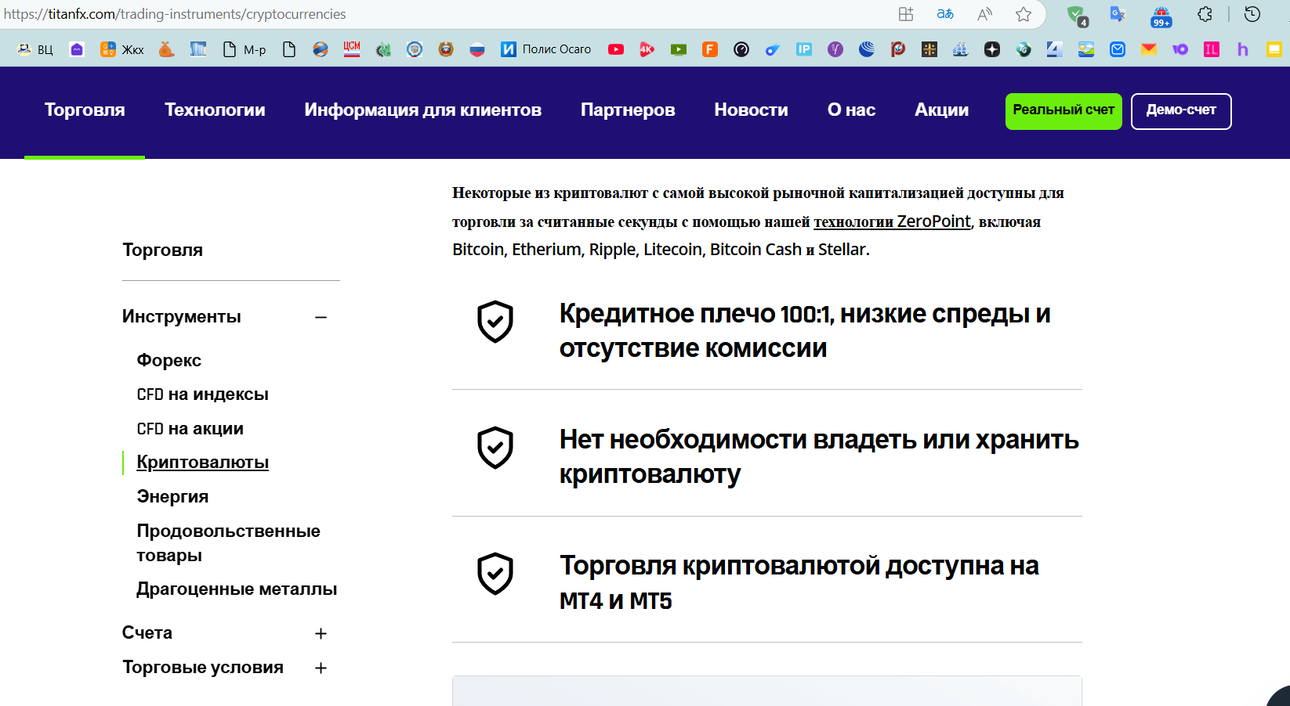Open the orange F bookmark icon
This screenshot has width=1290, height=706.
(x=710, y=49)
